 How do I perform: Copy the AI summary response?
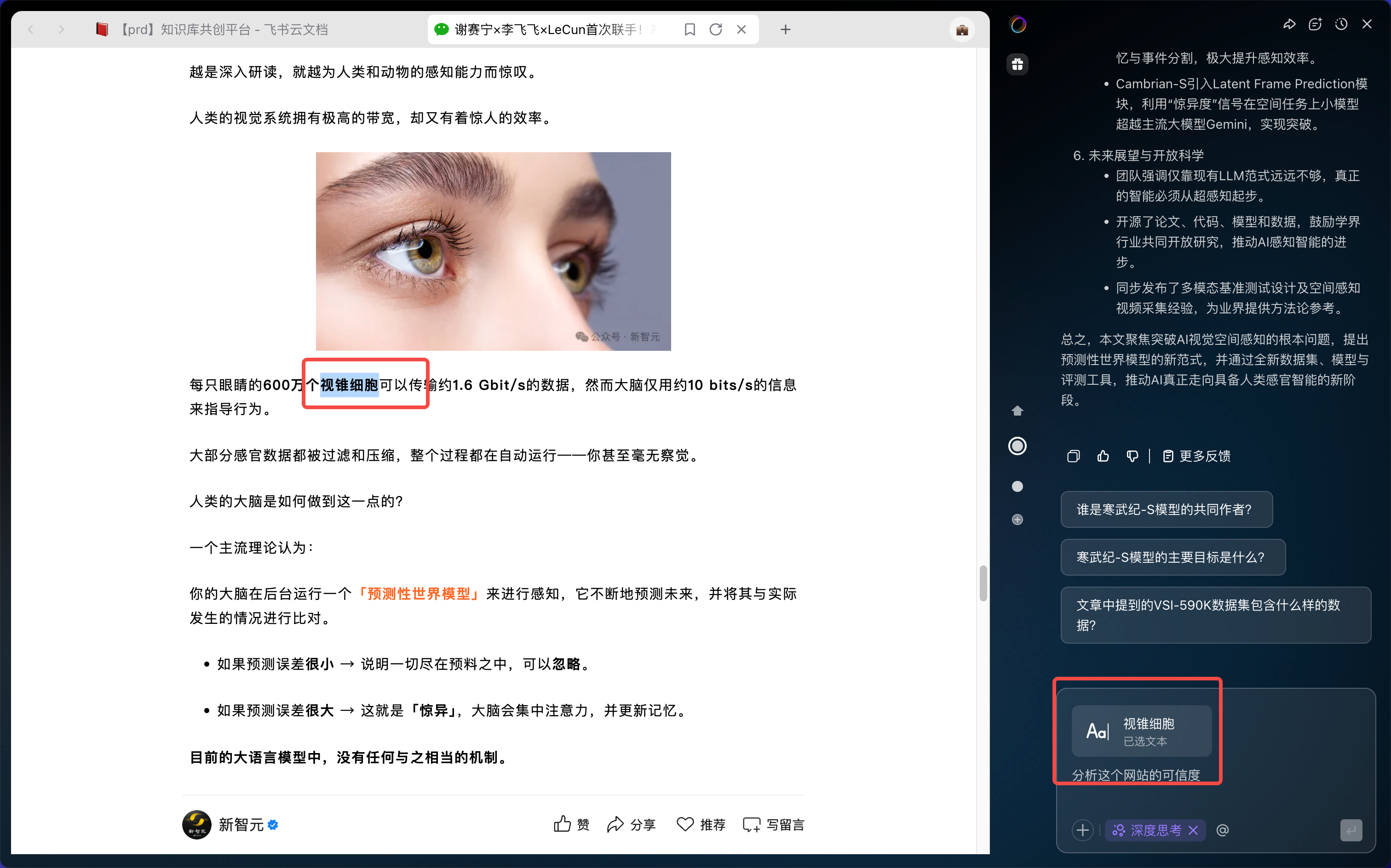[x=1073, y=456]
